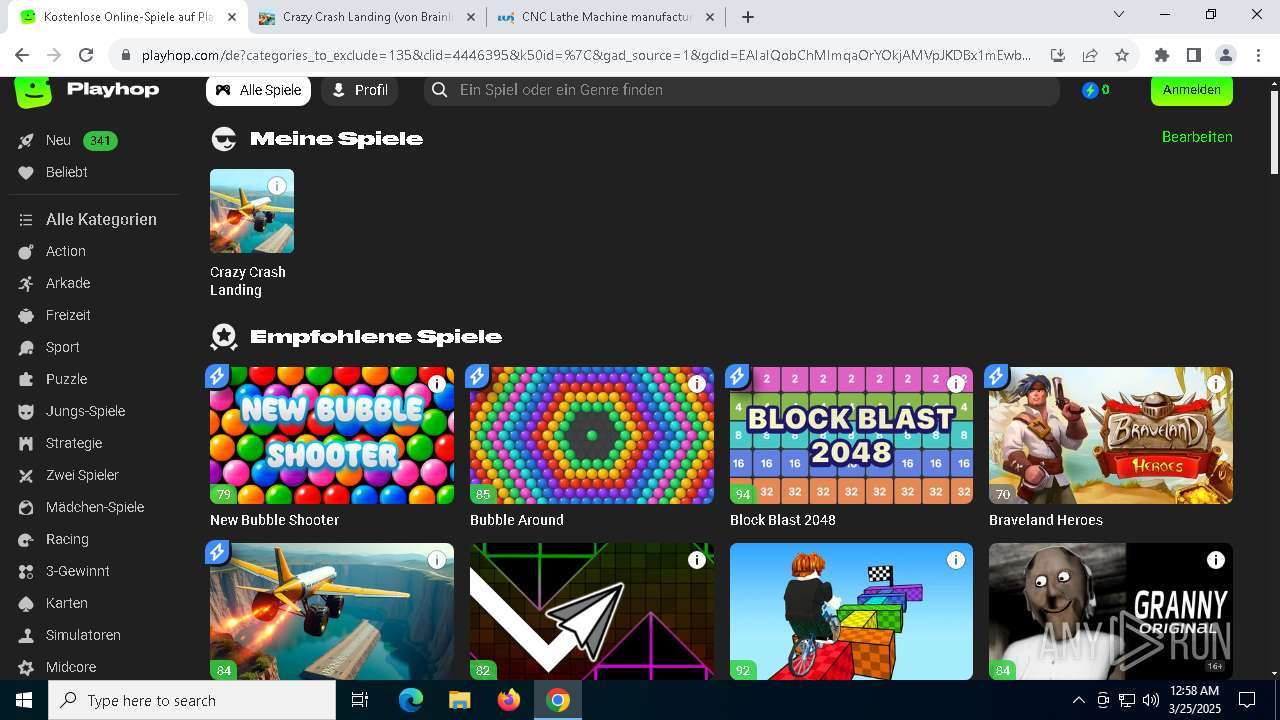Select the Strategie category icon

(26, 444)
